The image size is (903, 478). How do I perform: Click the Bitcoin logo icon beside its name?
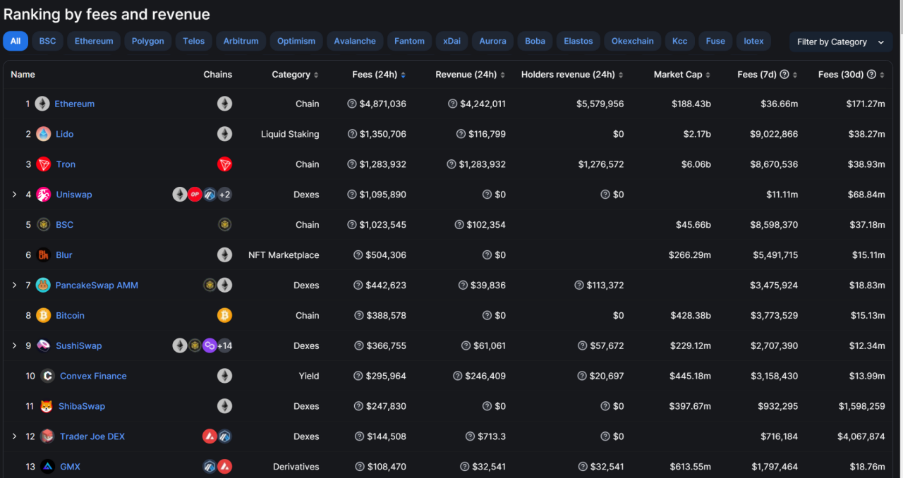pyautogui.click(x=43, y=316)
